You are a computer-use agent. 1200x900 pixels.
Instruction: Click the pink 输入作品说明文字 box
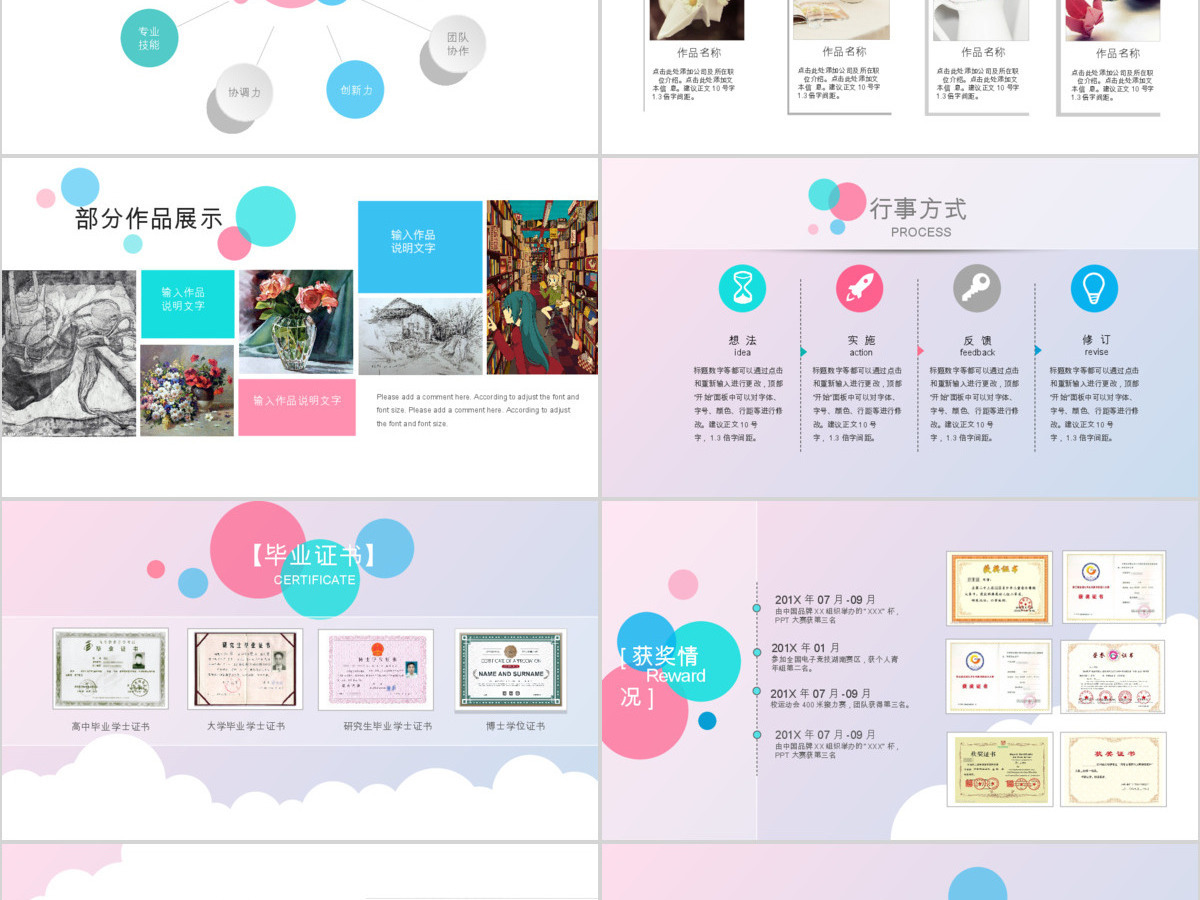coord(297,407)
